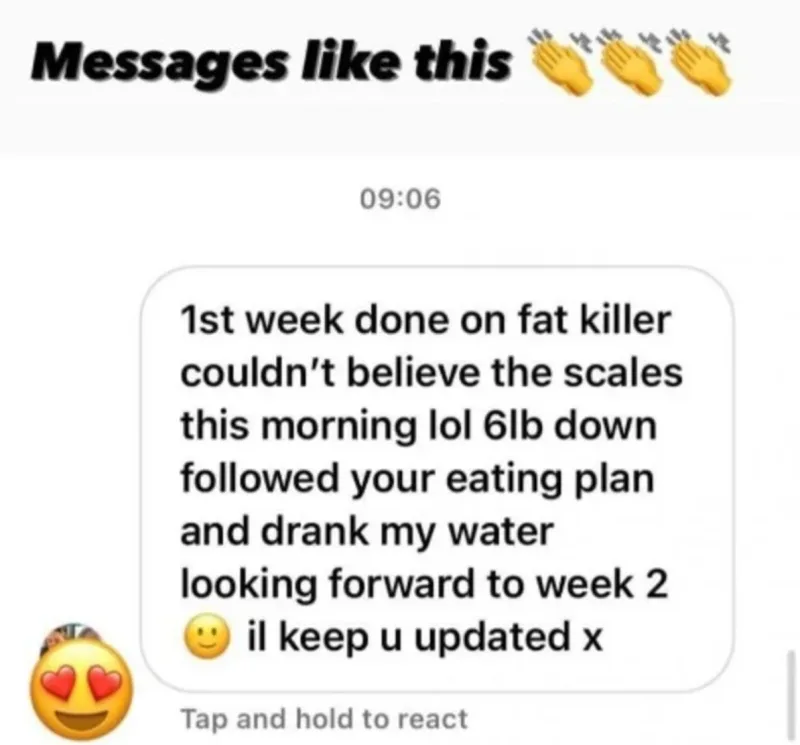Click the first clapping hands emoji

(560, 65)
